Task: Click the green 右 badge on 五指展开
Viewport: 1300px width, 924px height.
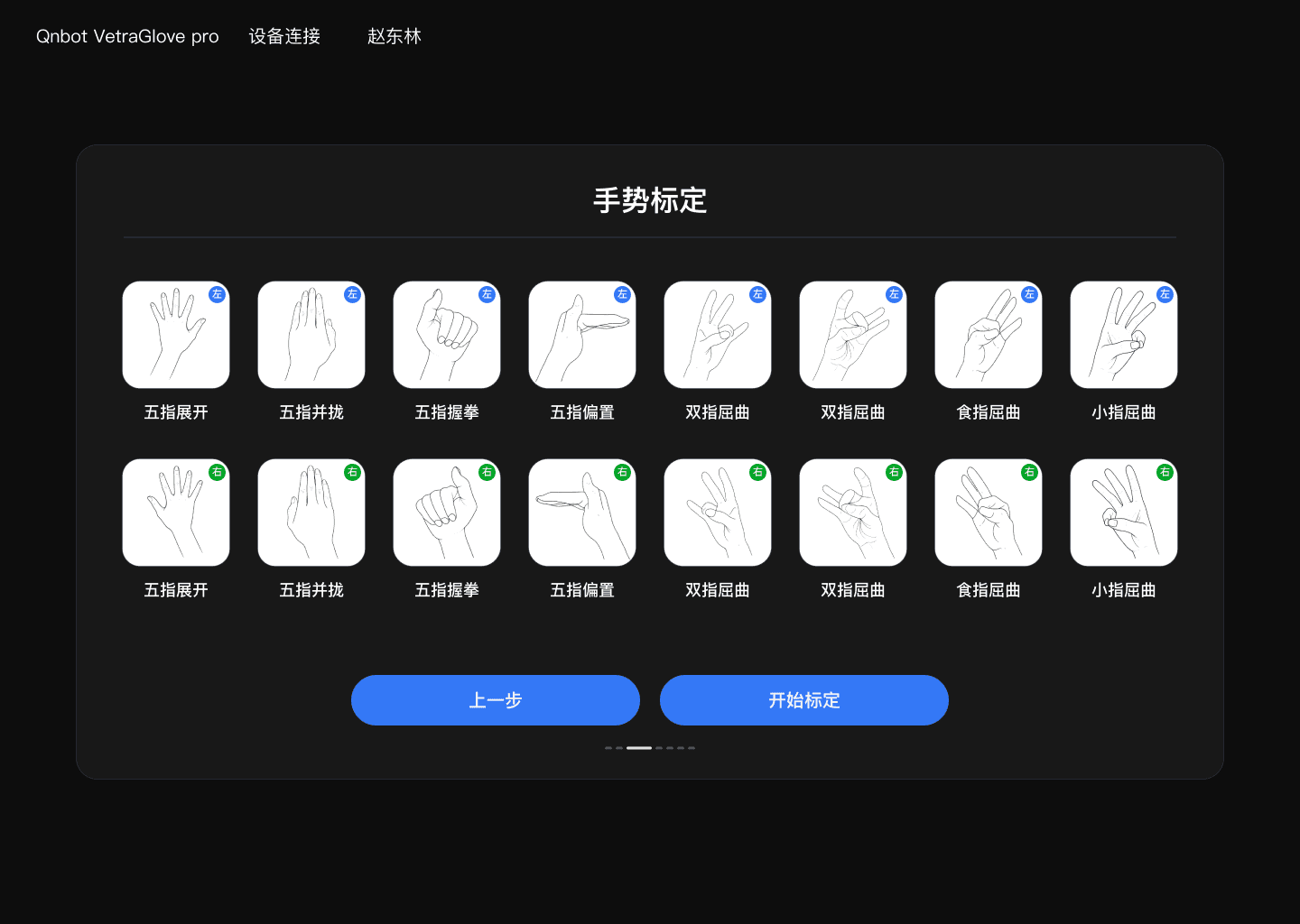Action: click(217, 472)
